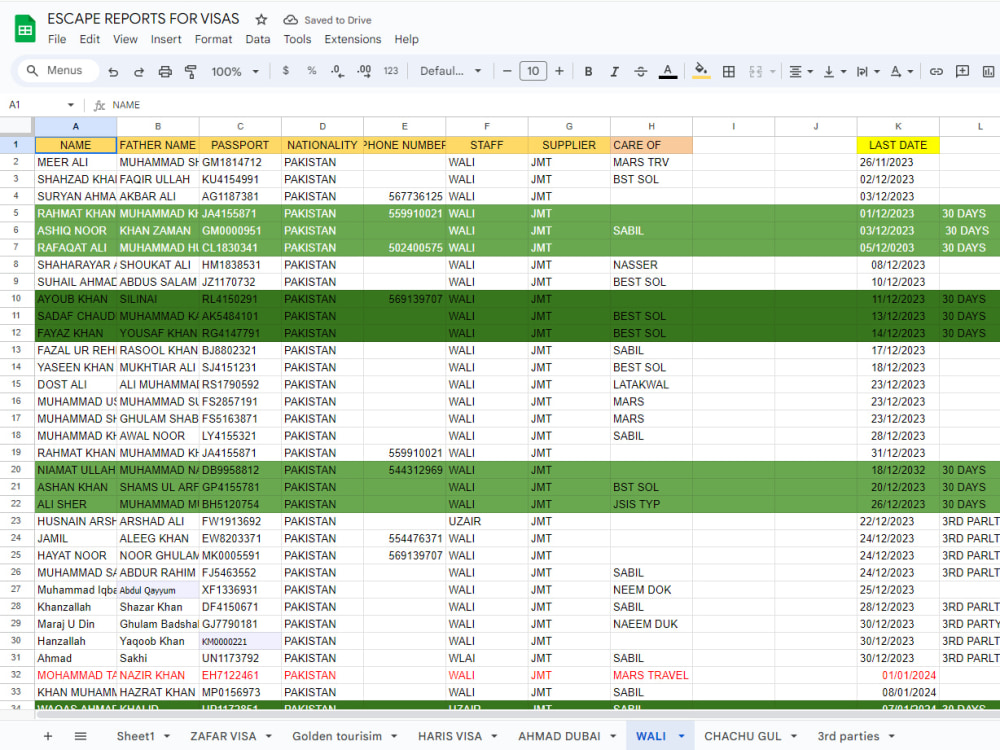Open more number formats 123

tap(391, 71)
